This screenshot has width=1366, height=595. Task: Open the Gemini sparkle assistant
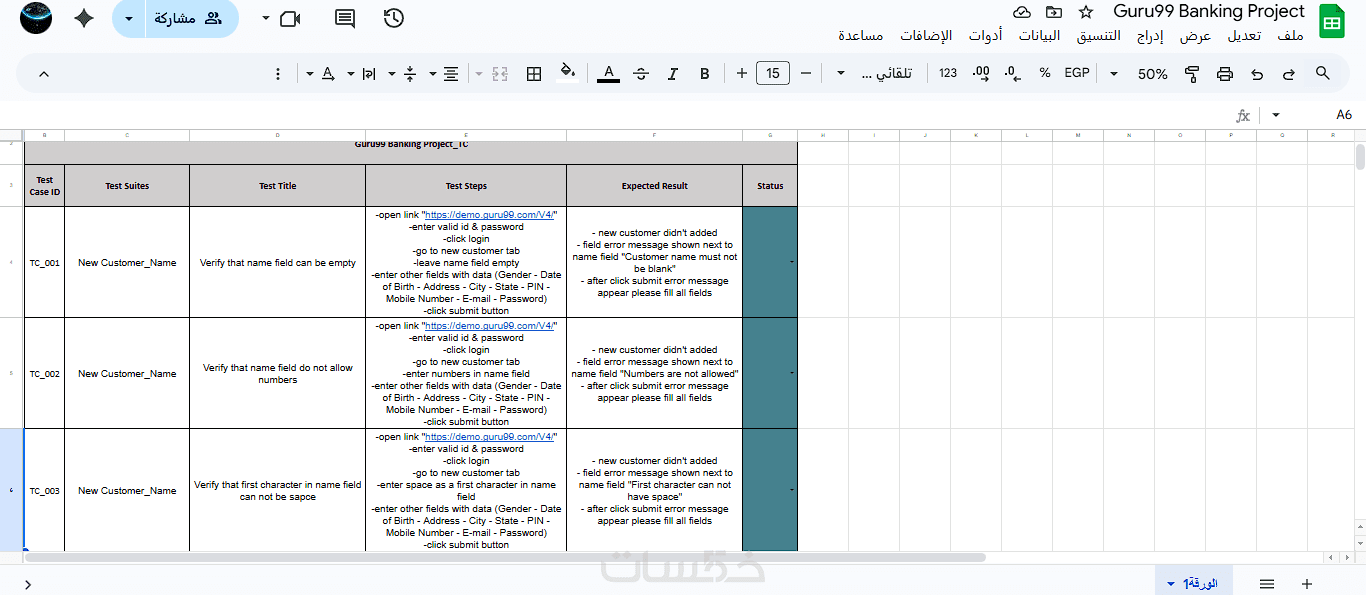pos(84,18)
